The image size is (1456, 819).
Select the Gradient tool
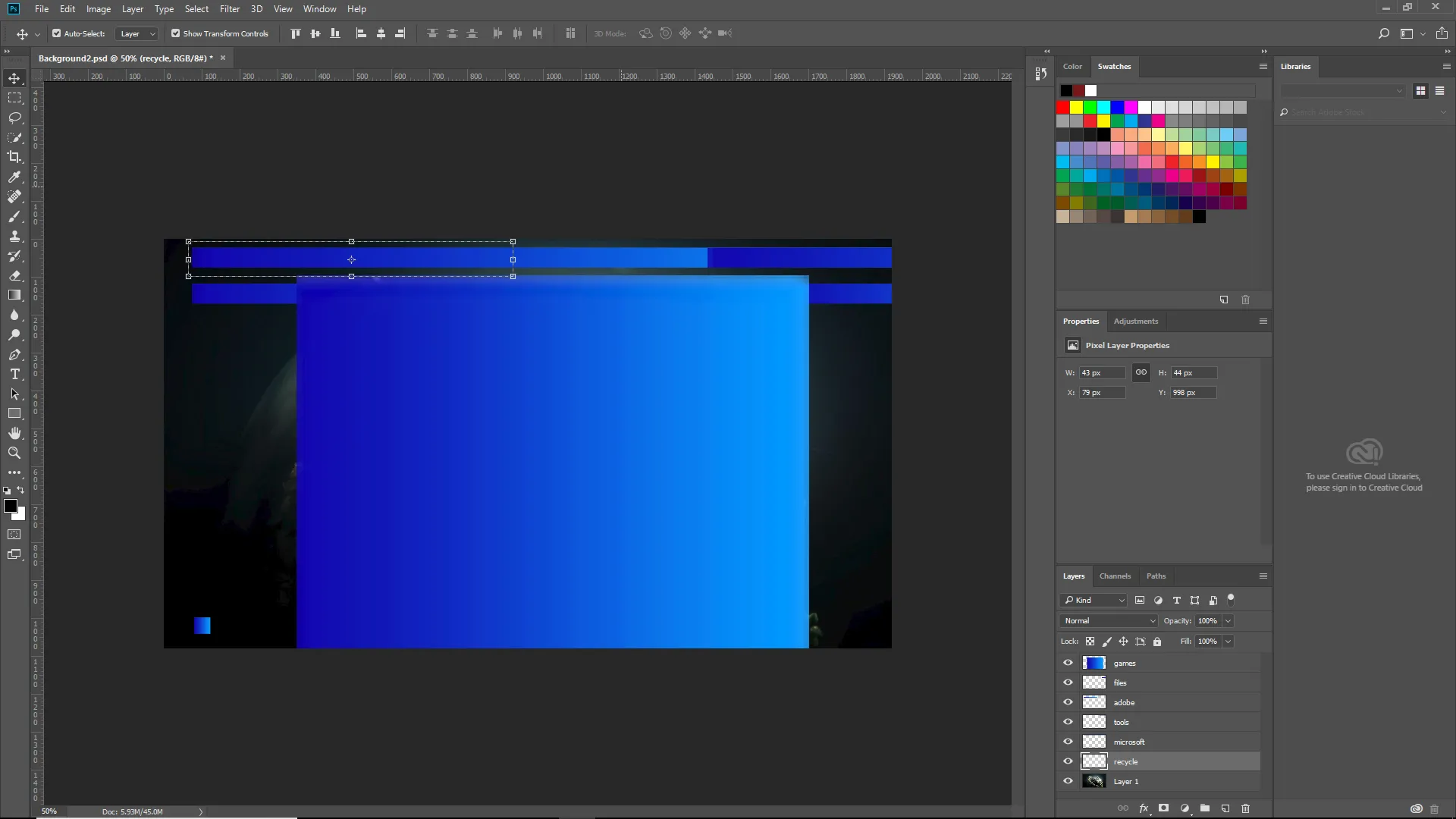coord(14,295)
